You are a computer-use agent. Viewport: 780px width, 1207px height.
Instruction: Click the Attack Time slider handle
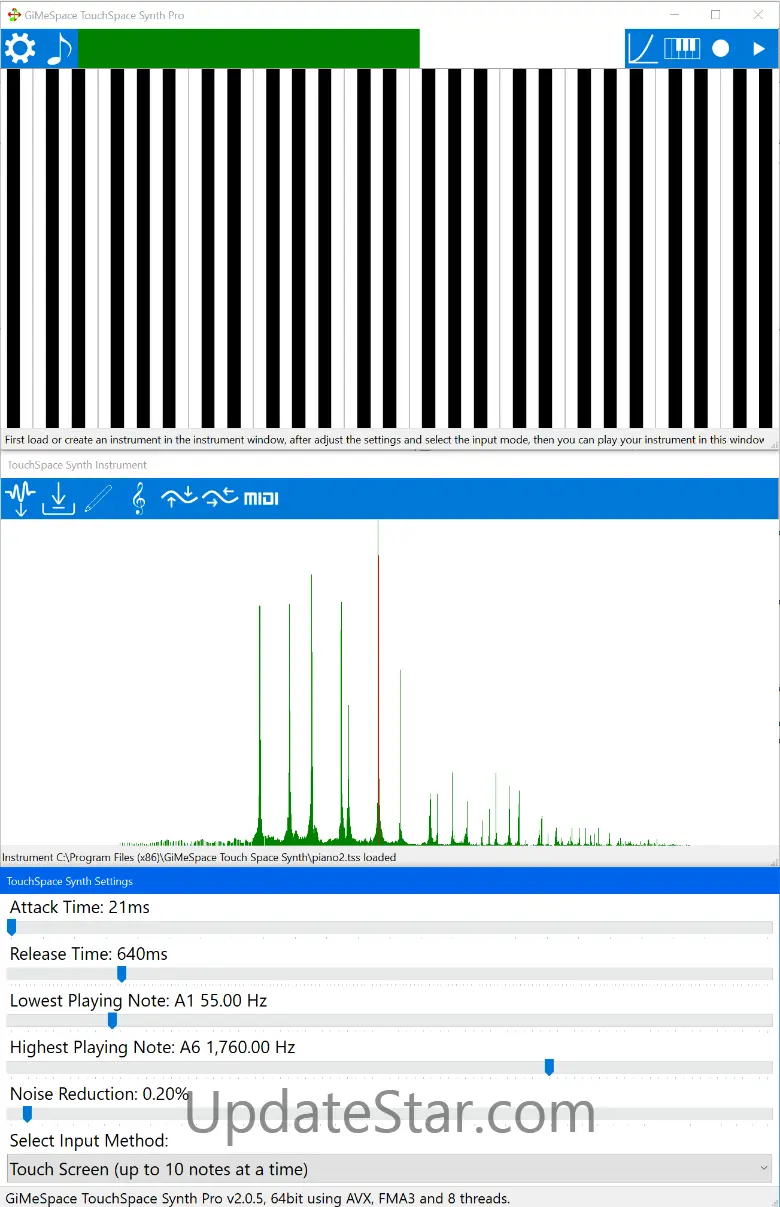12,927
